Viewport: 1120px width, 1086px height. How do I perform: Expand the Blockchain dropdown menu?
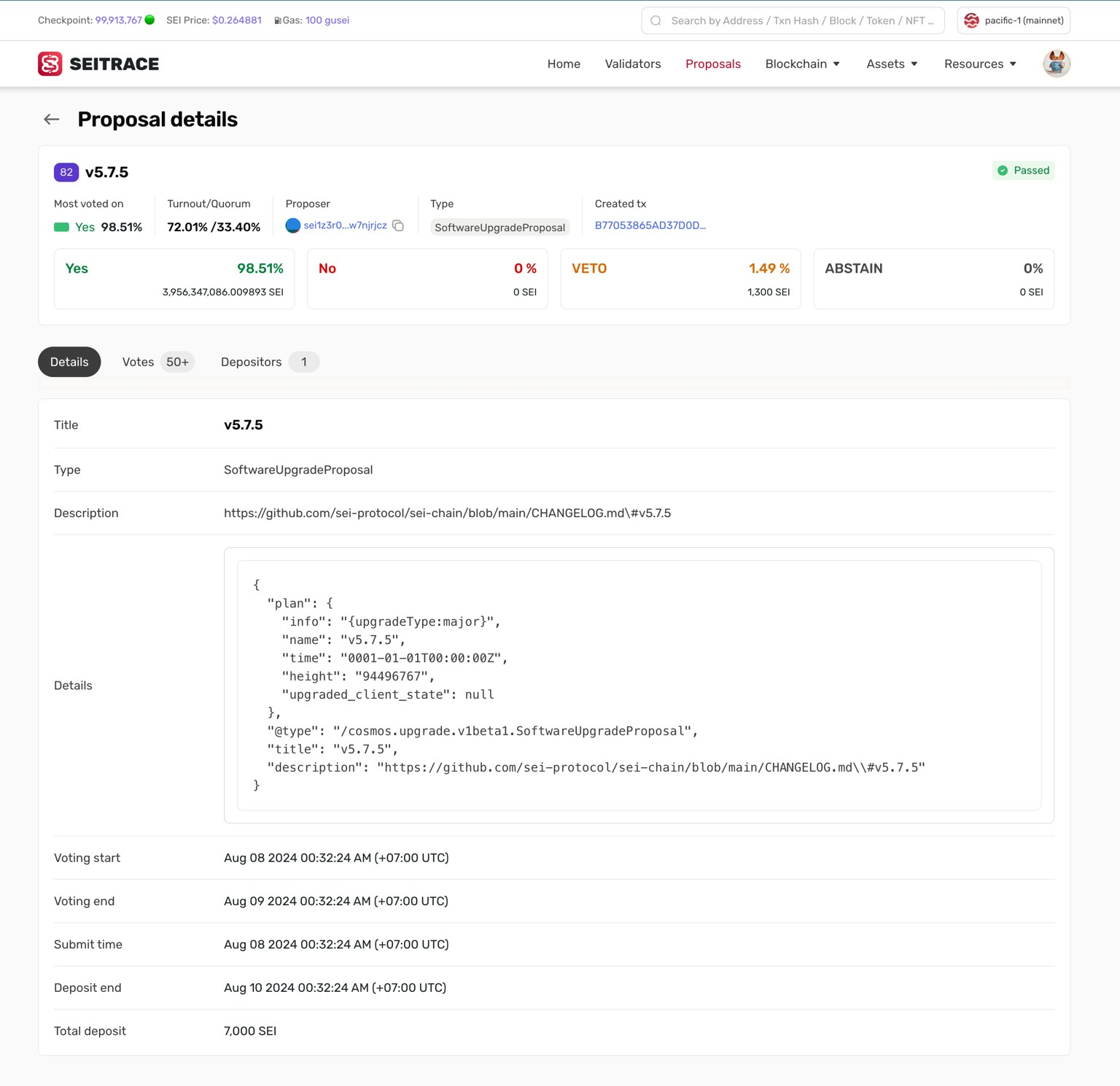(803, 63)
